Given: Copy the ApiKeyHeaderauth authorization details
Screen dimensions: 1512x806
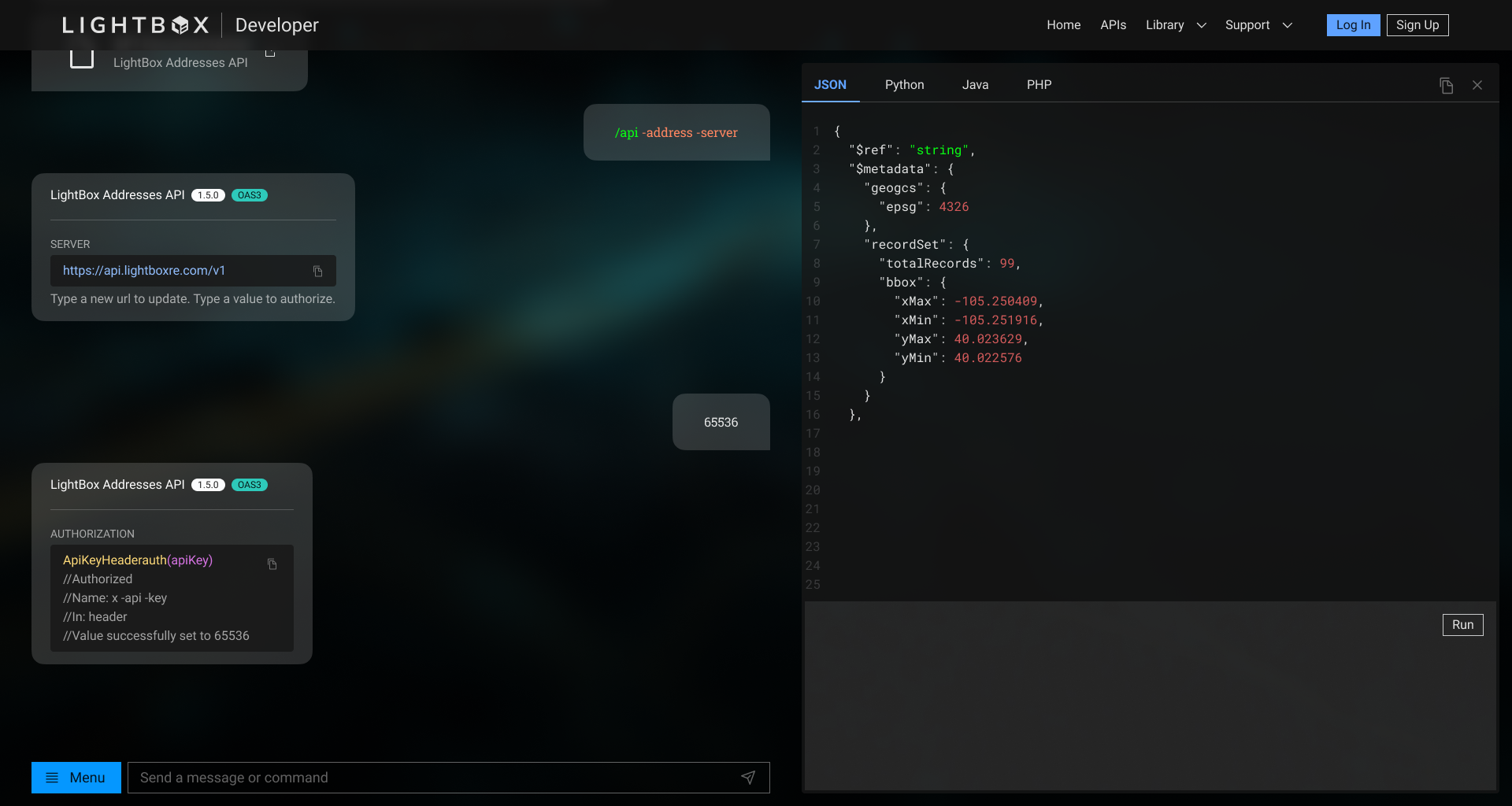Looking at the screenshot, I should 272,564.
